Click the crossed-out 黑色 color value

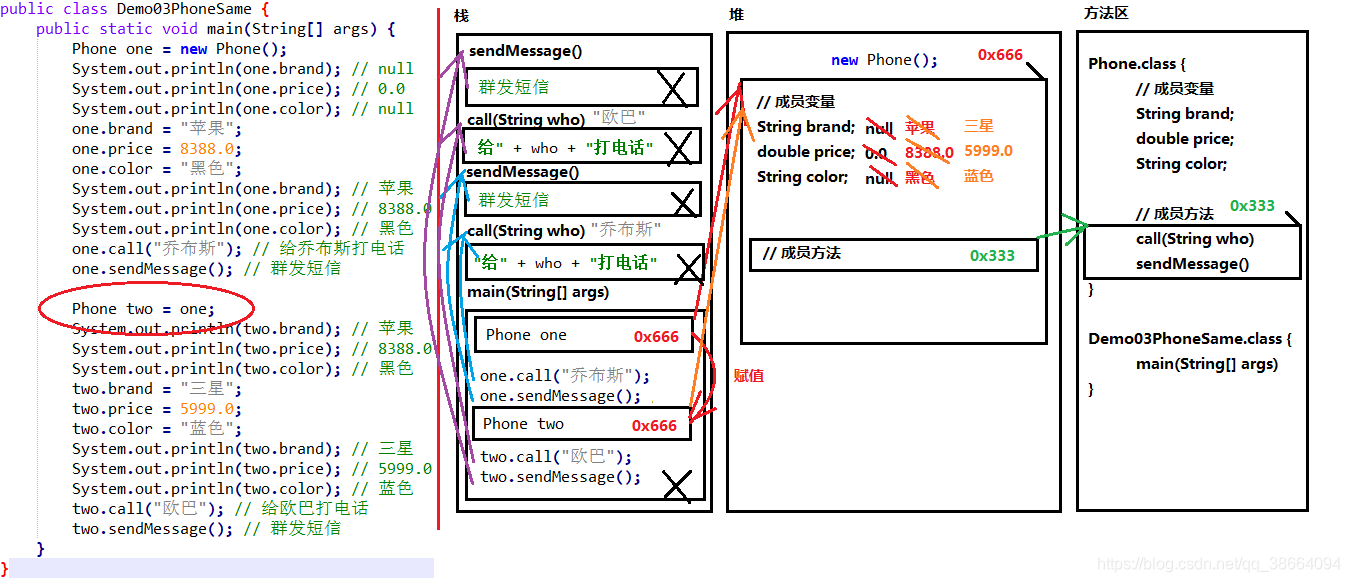click(x=921, y=177)
